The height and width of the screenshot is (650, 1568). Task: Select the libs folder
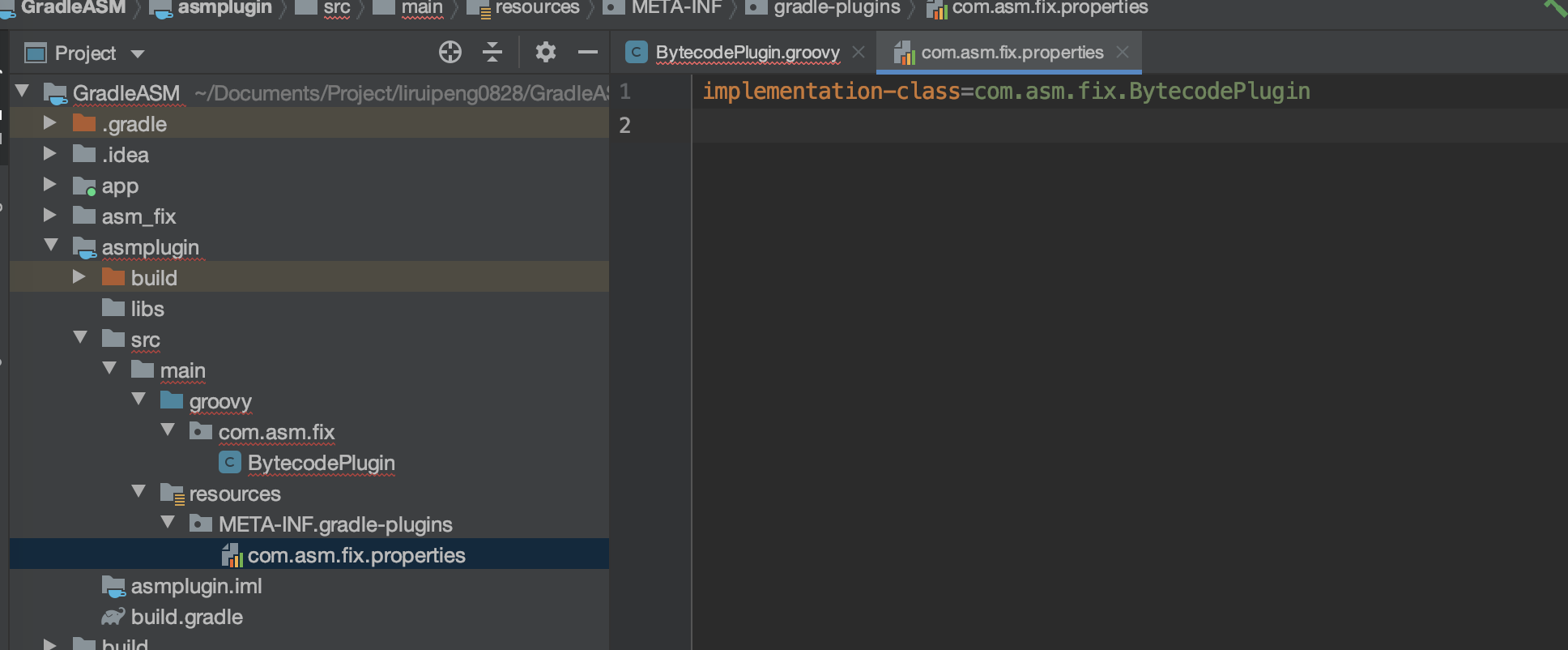coord(147,309)
